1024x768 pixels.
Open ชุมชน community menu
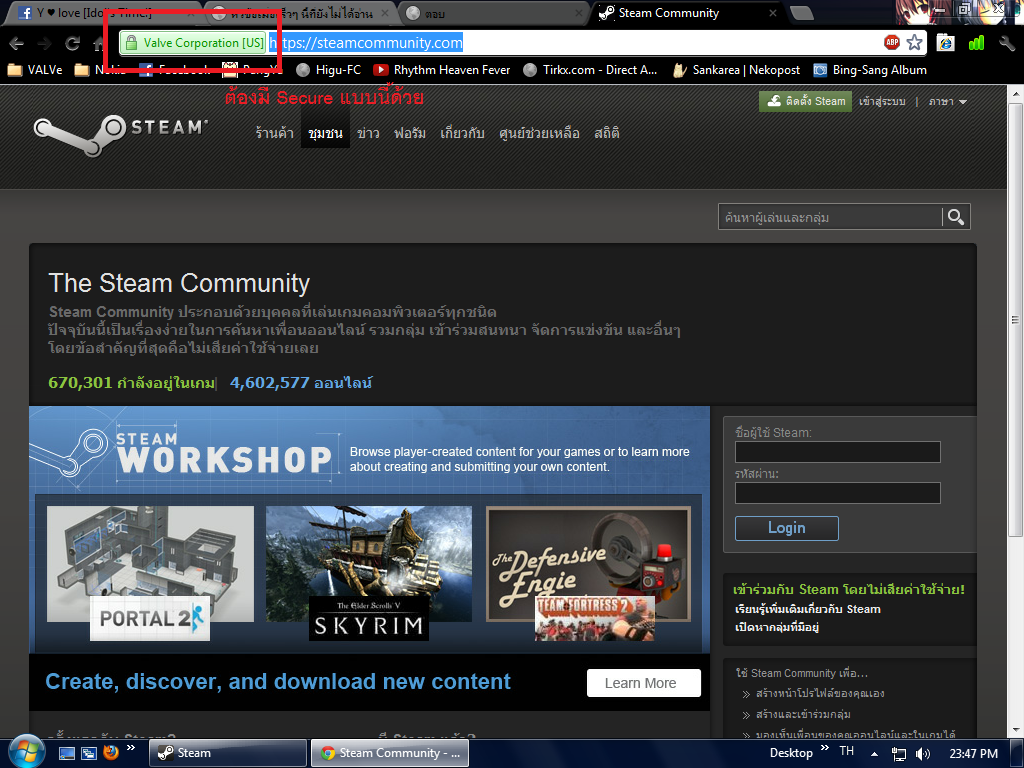pyautogui.click(x=325, y=133)
